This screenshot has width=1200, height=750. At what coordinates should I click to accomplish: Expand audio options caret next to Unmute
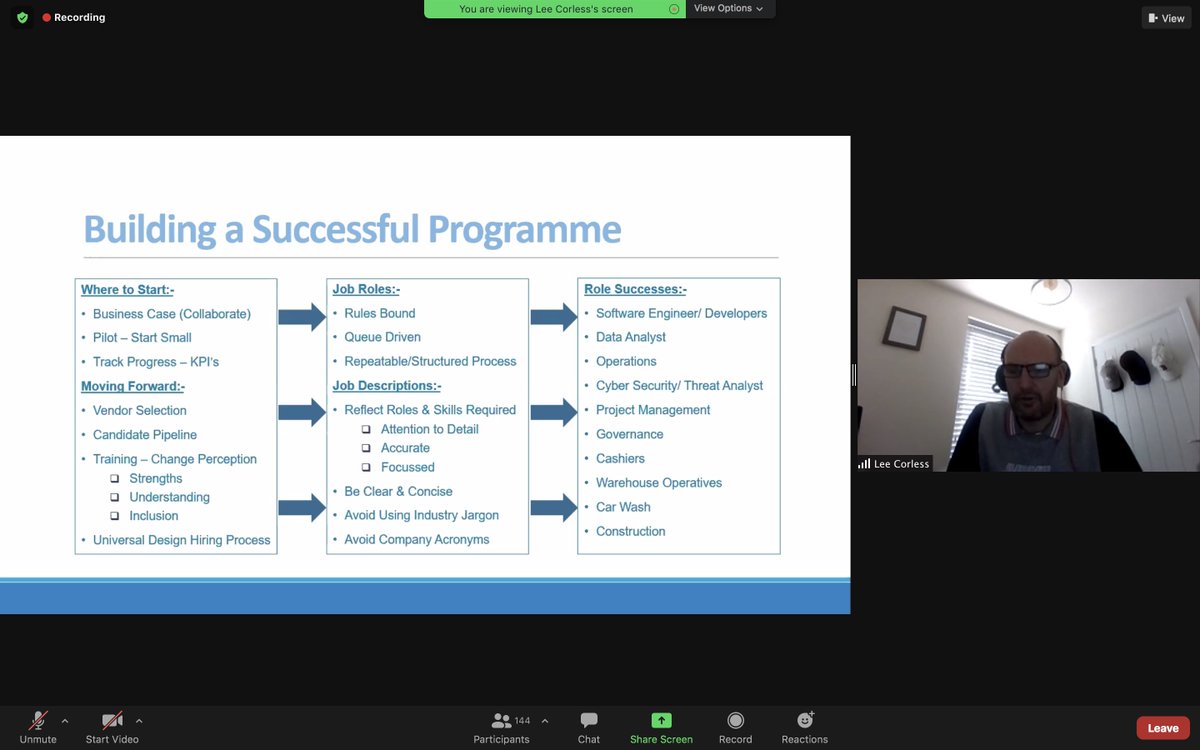coord(65,720)
